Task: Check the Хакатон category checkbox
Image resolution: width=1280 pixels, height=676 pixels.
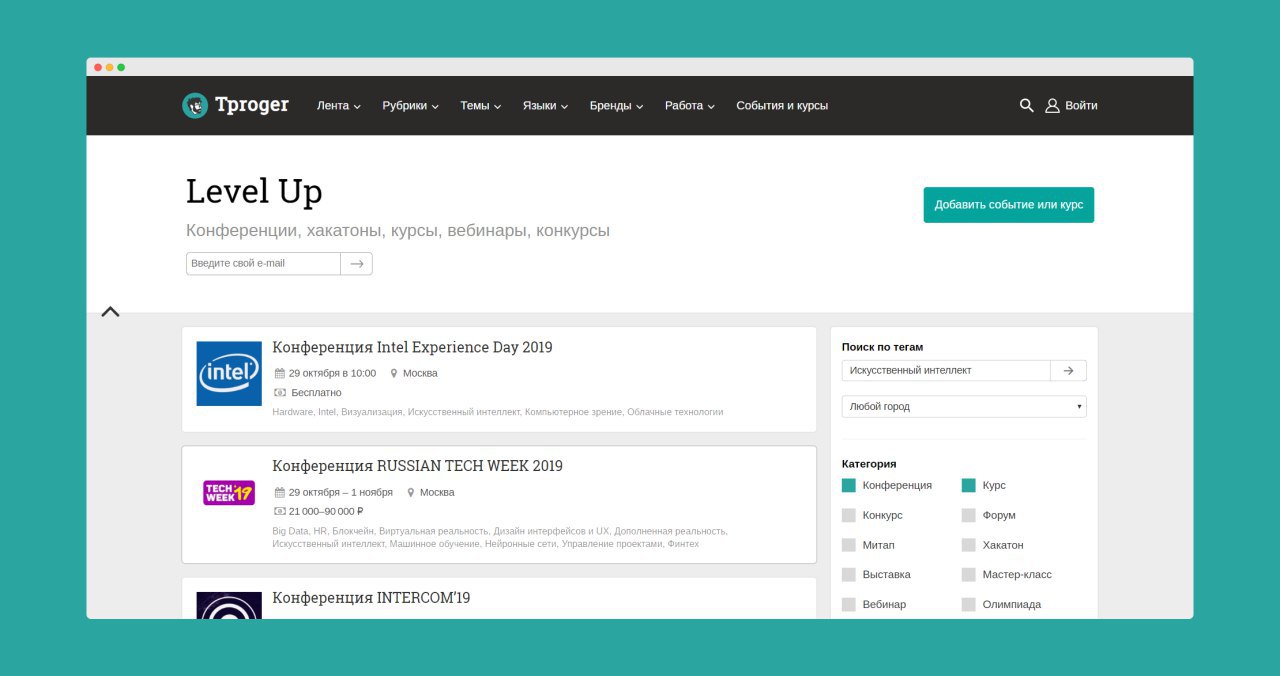Action: 969,545
